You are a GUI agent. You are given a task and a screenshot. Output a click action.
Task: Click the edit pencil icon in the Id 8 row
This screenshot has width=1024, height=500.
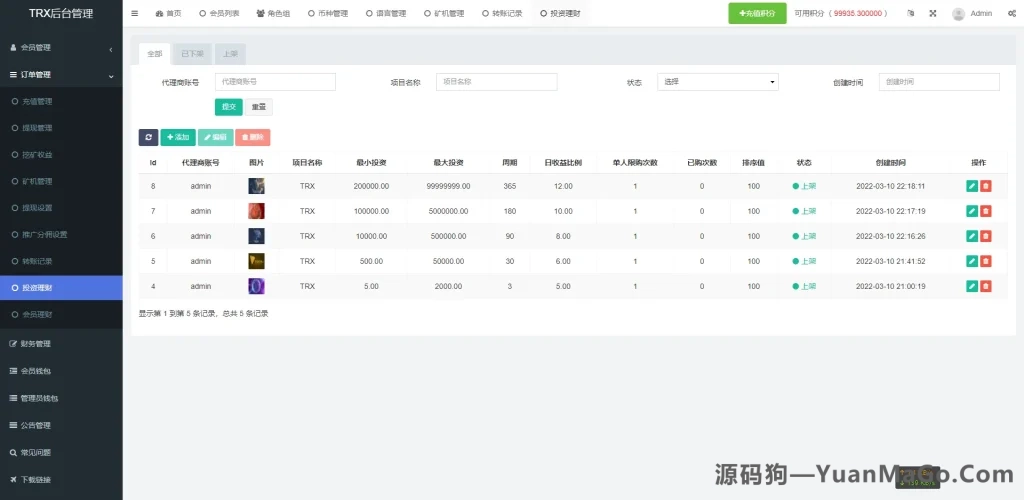[972, 186]
